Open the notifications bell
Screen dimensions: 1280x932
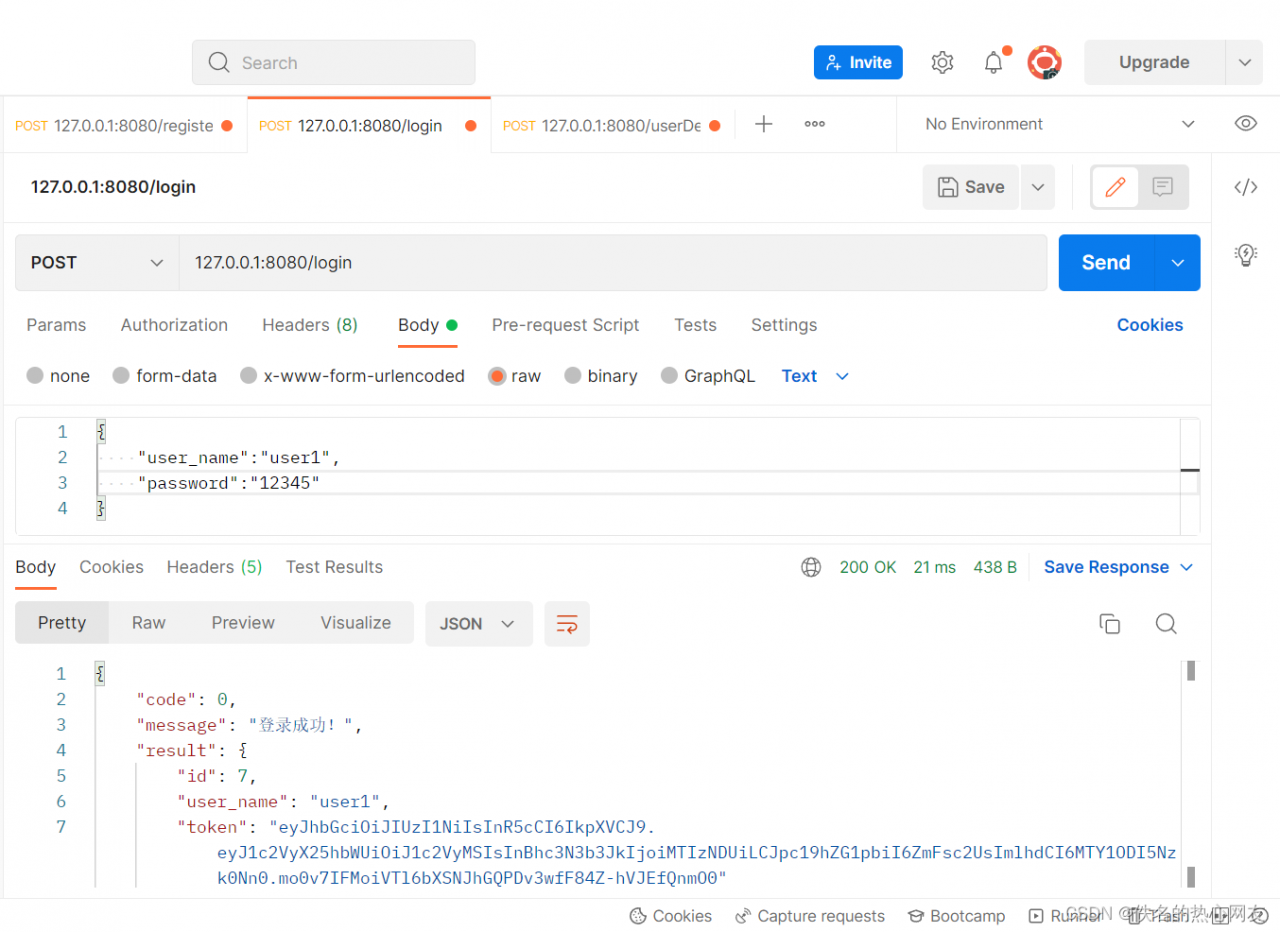click(993, 63)
